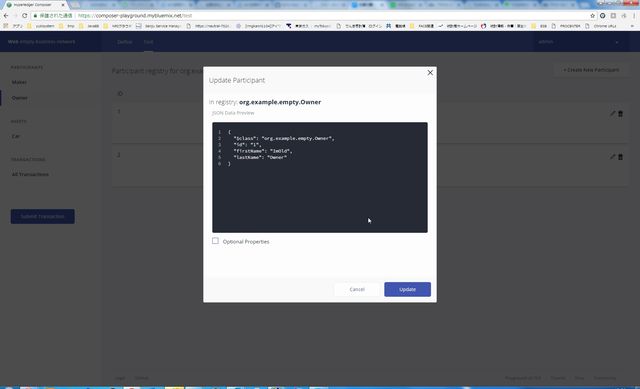Viewport: 640px width, 389px height.
Task: Click the org.example.empty.Owner registry text
Action: [280, 102]
